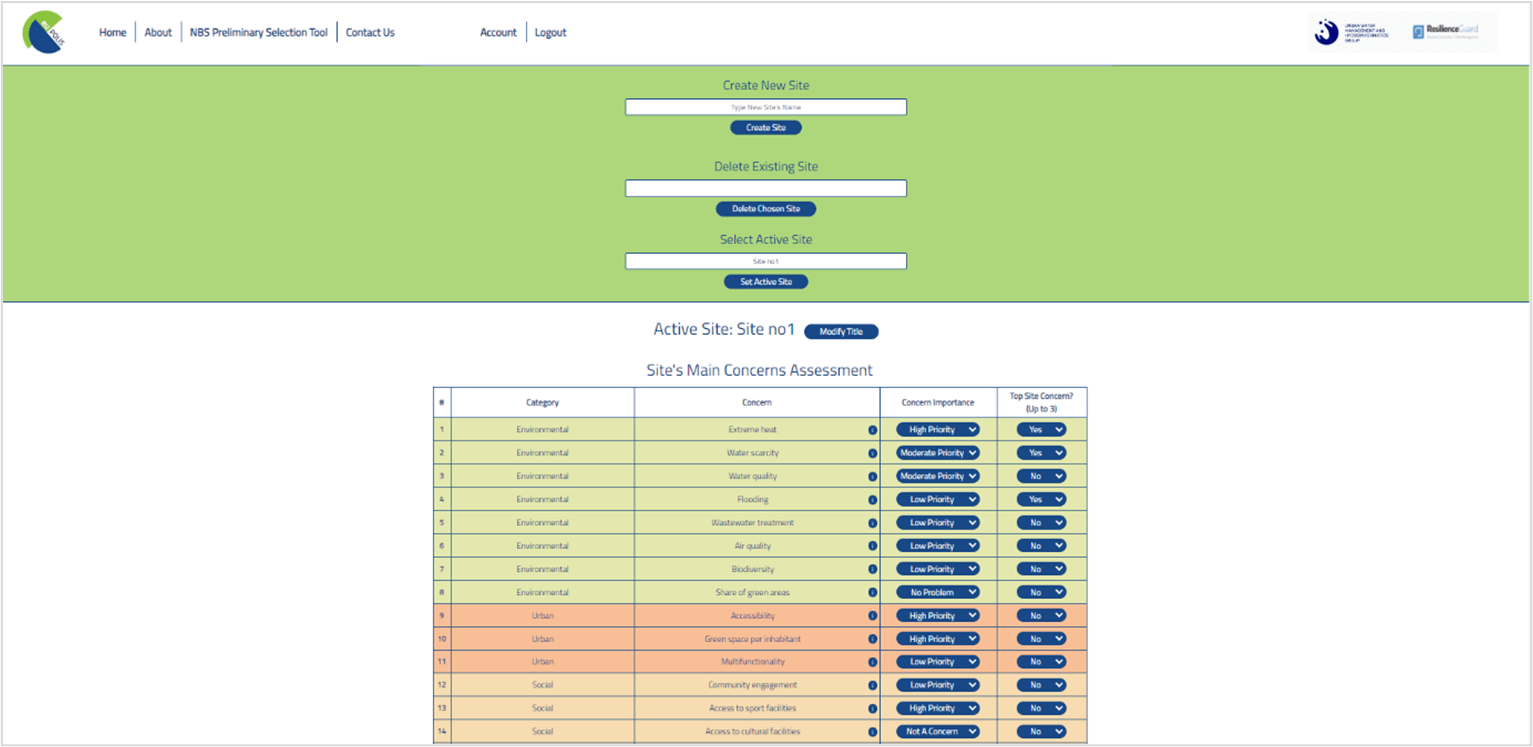Show info for Air quality concern
Screen dimensions: 1533x747
(x=872, y=546)
